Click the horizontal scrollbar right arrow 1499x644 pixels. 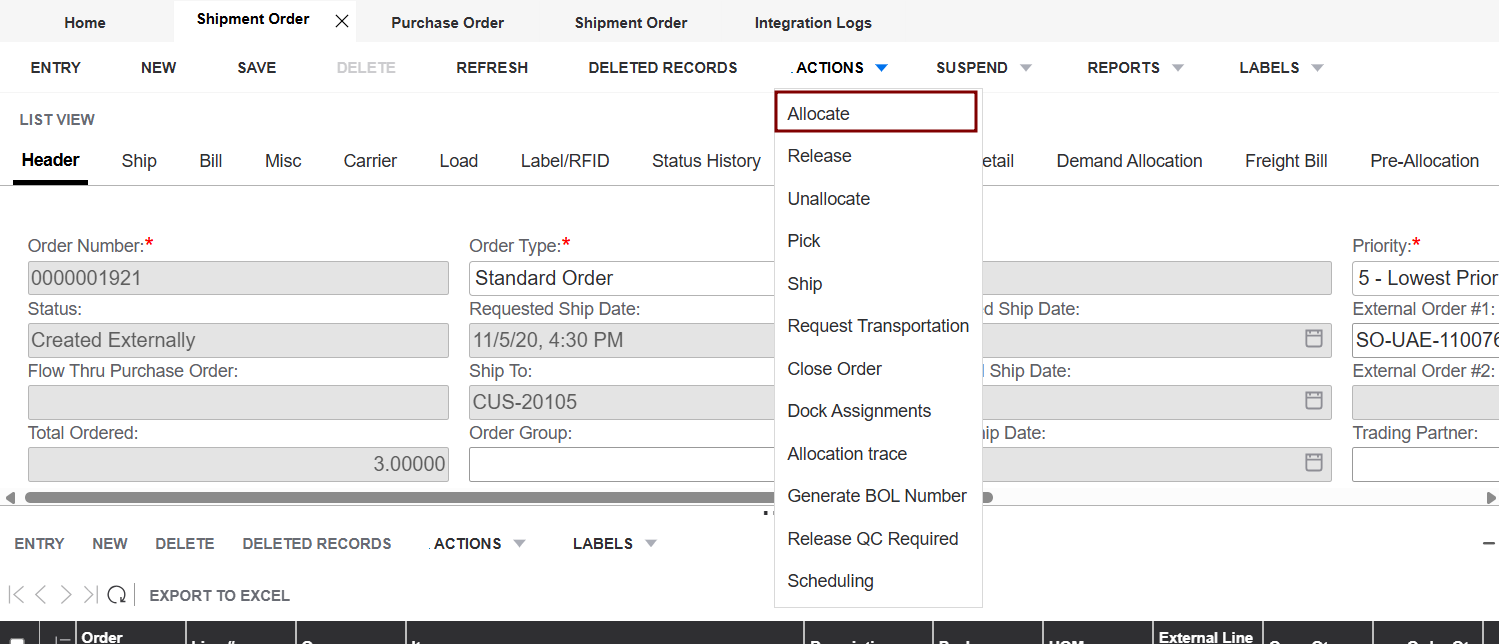coord(1491,497)
